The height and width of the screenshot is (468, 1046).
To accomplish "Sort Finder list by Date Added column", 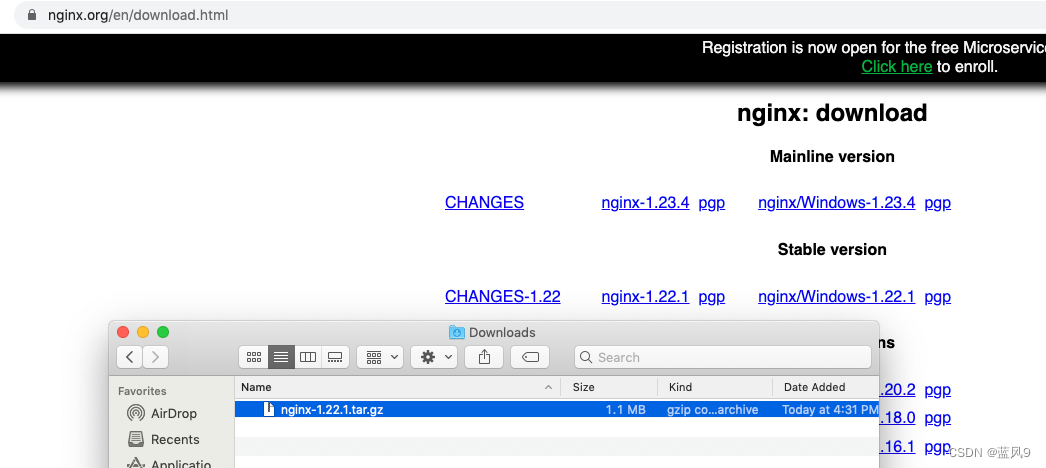I will coord(826,387).
